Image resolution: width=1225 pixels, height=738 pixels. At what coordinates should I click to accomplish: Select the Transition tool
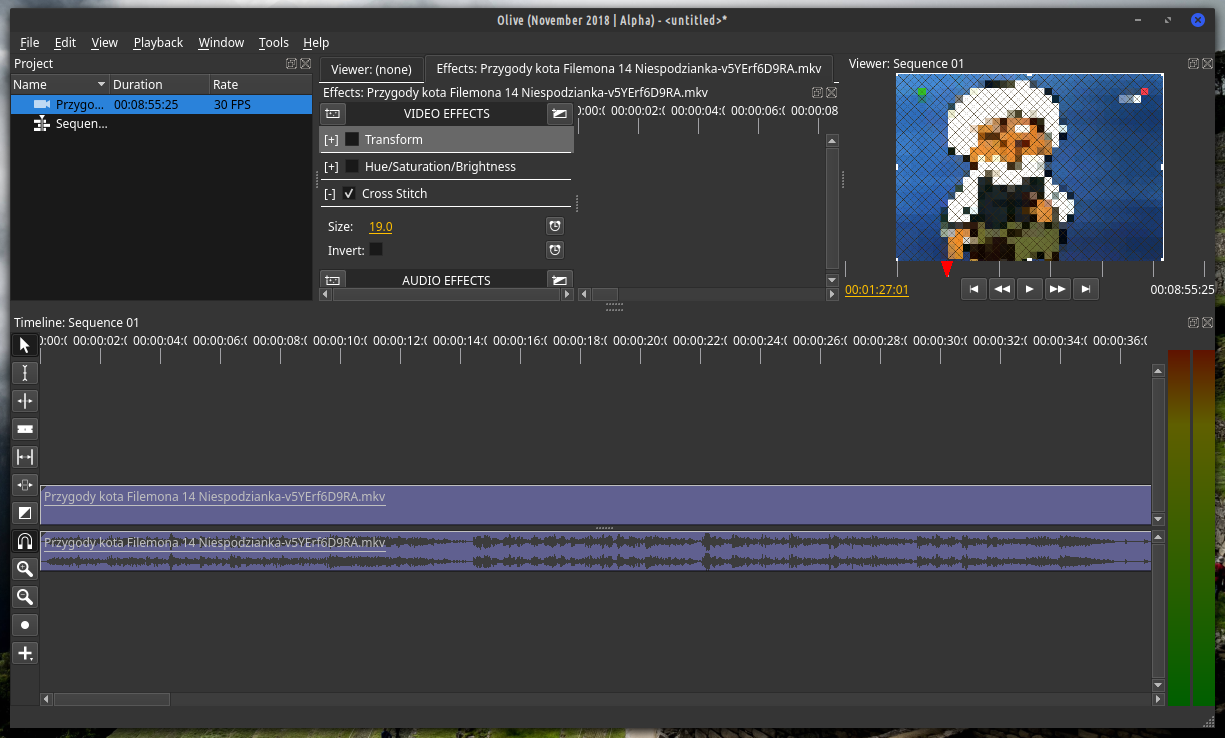(25, 513)
